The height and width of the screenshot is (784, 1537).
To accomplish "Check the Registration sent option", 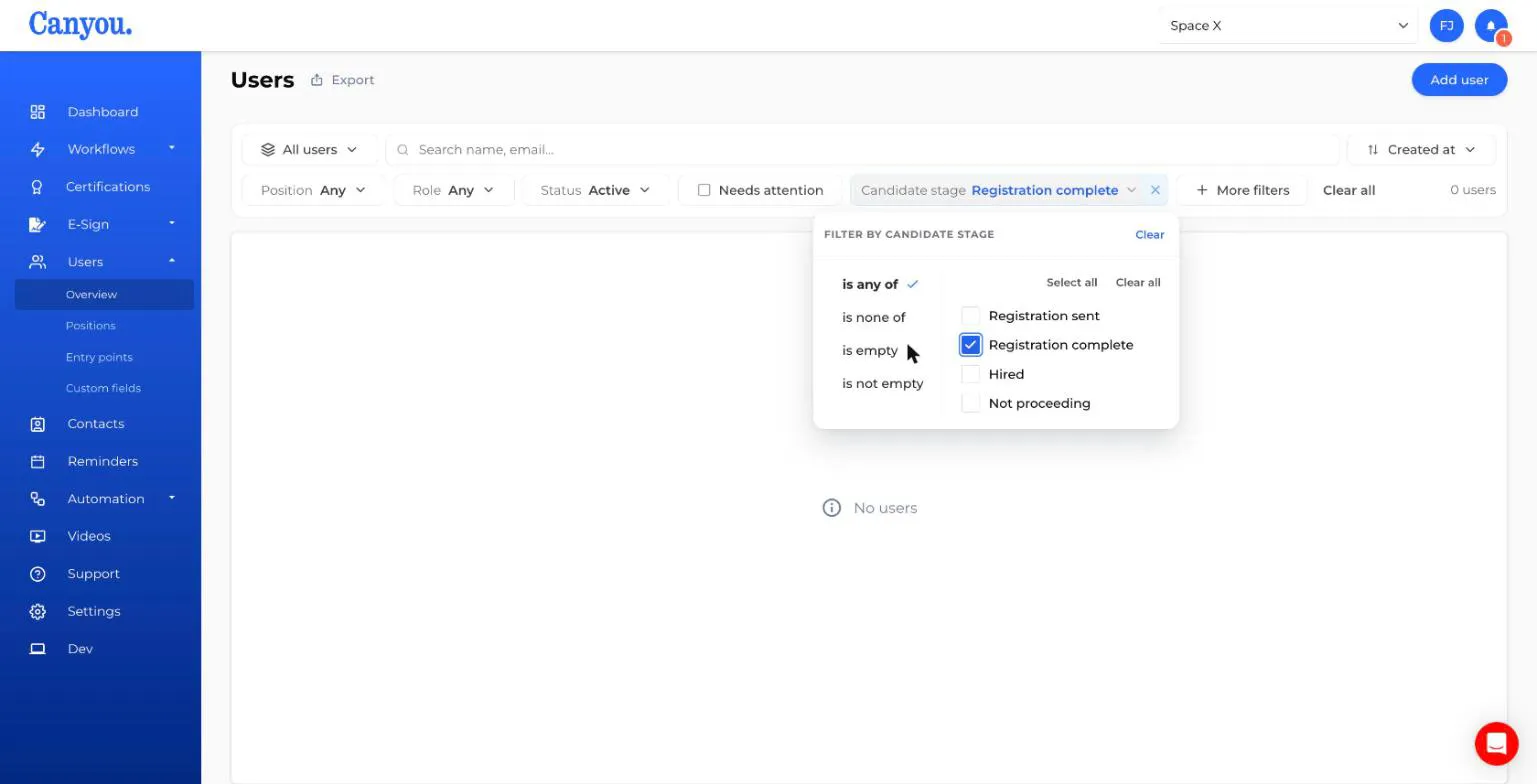I will tap(970, 316).
